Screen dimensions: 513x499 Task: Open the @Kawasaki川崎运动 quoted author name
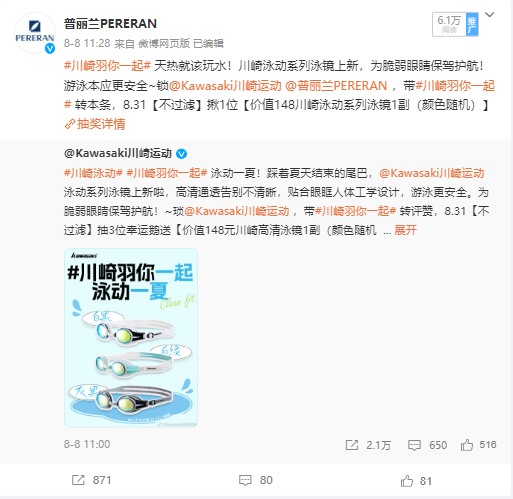click(x=118, y=153)
